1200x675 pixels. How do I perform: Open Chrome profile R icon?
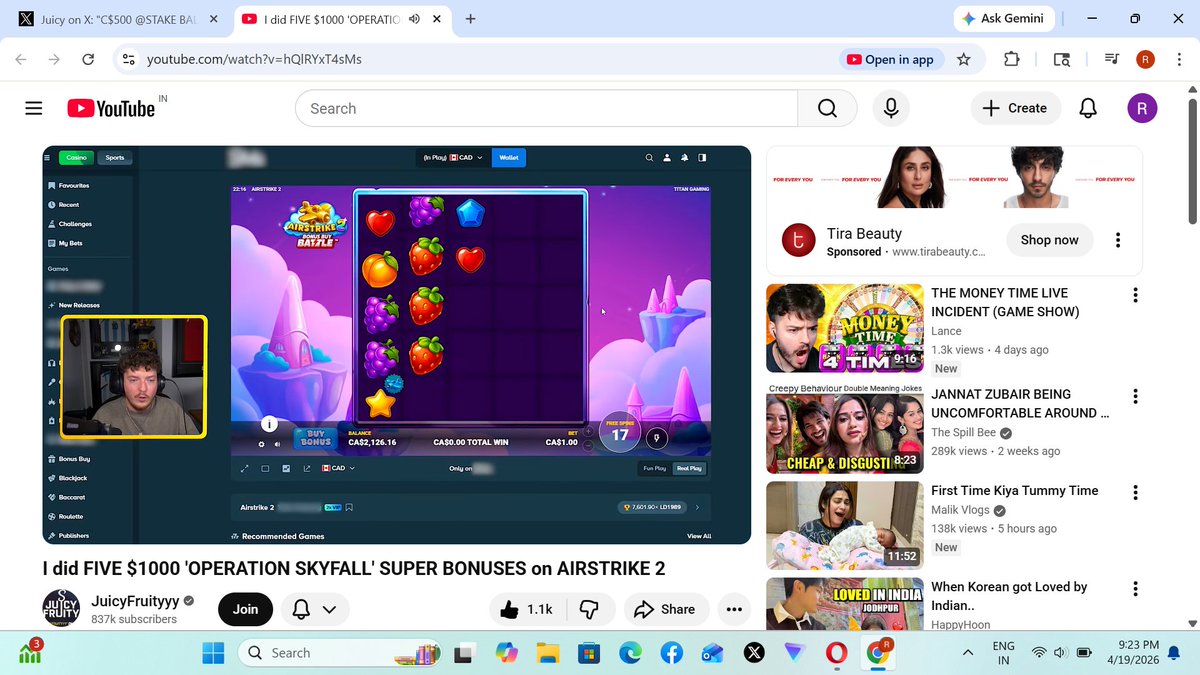point(1145,59)
